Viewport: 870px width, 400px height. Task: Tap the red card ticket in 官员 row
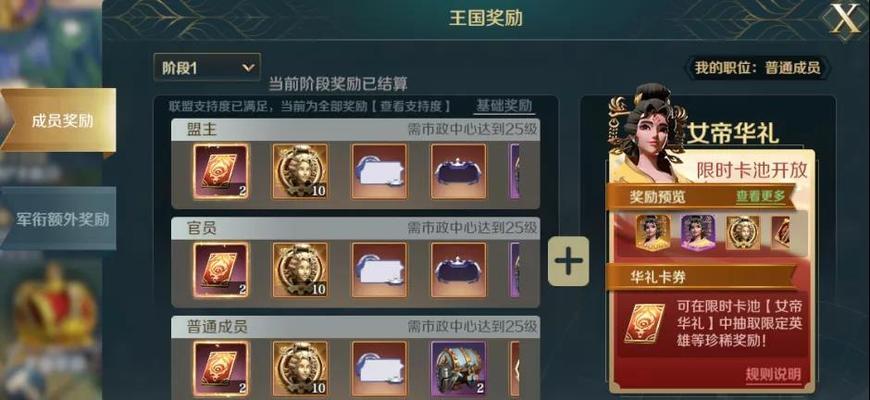click(220, 270)
